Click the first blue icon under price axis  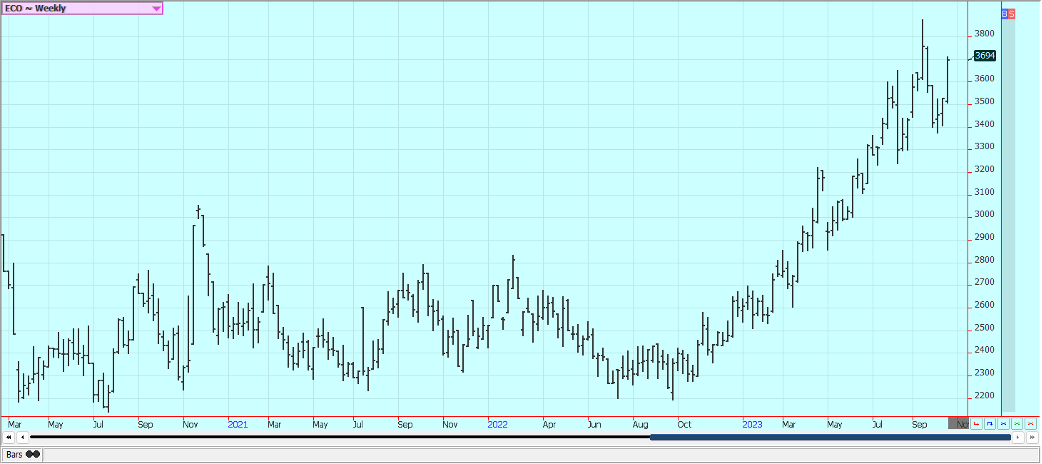[990, 423]
